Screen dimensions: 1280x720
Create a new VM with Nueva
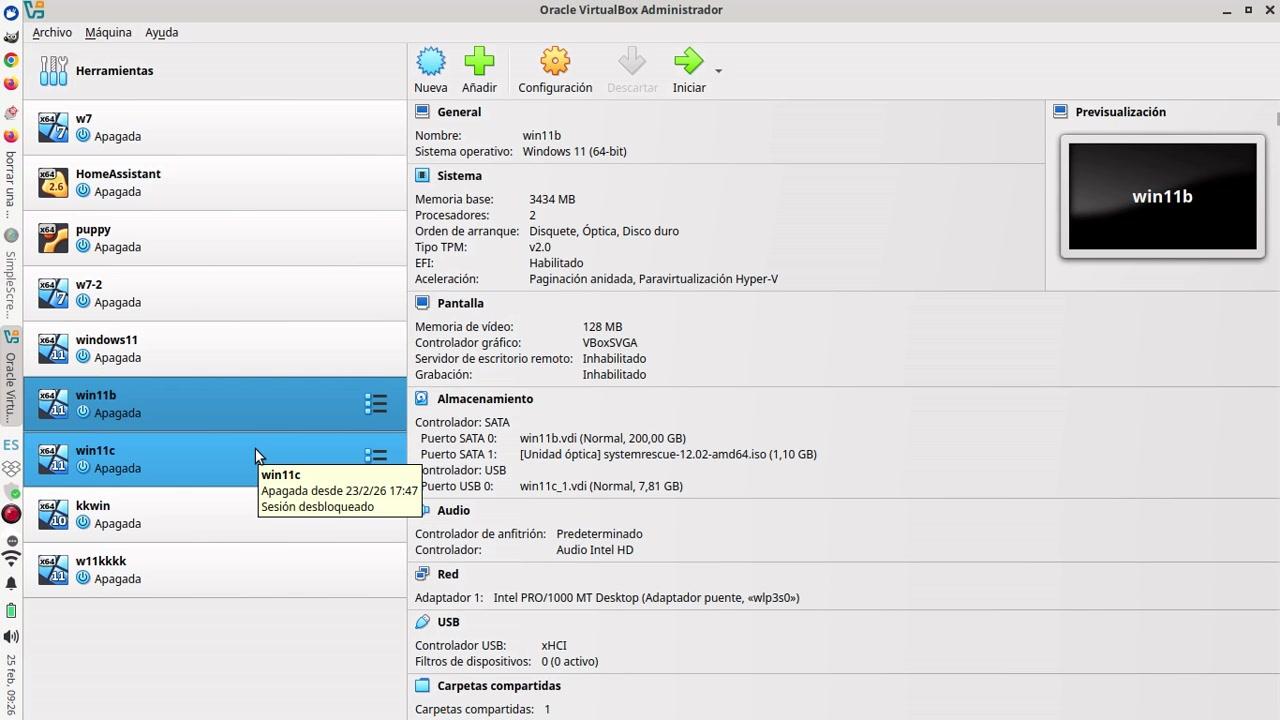click(431, 70)
